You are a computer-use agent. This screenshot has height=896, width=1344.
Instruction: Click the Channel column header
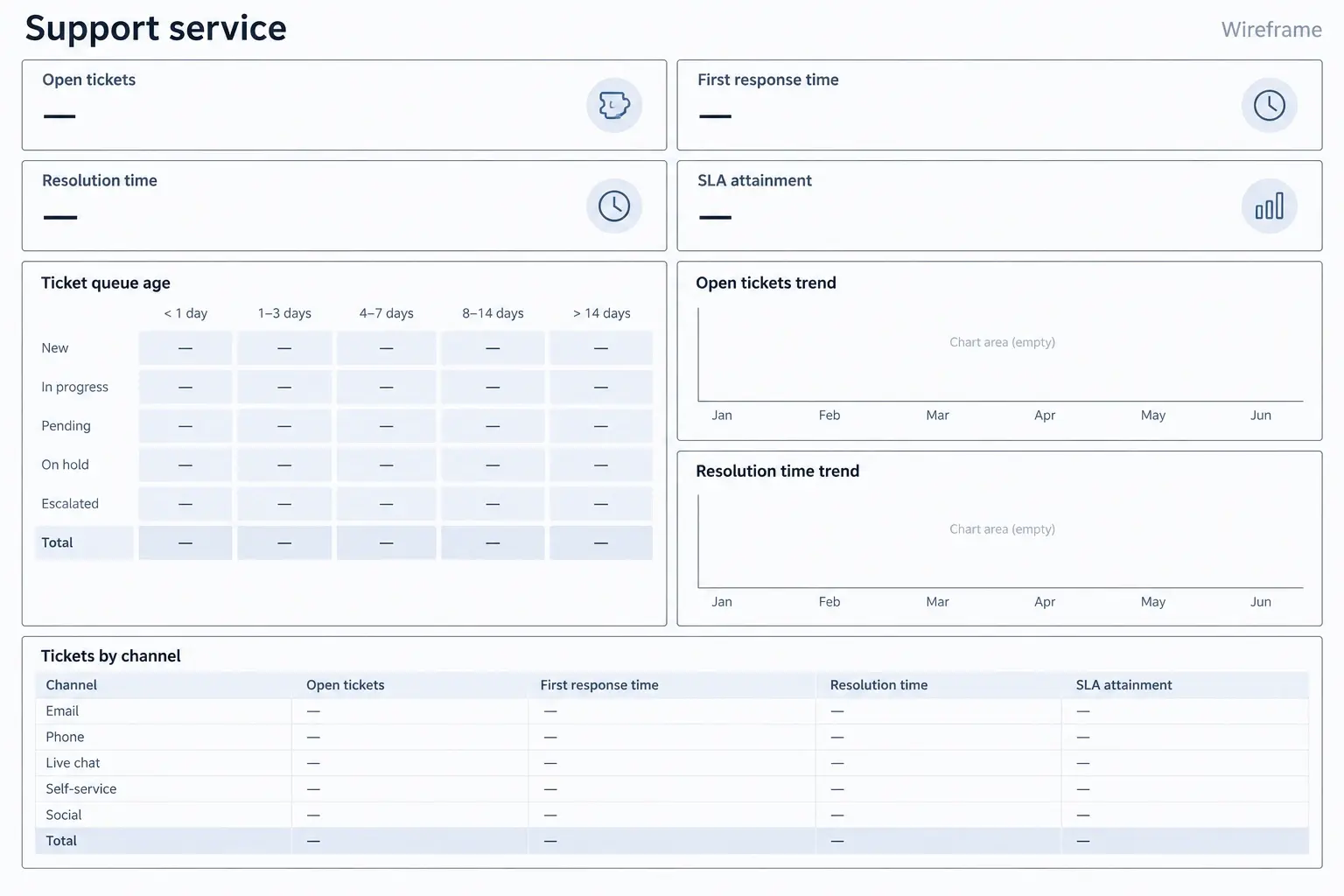[x=71, y=685]
